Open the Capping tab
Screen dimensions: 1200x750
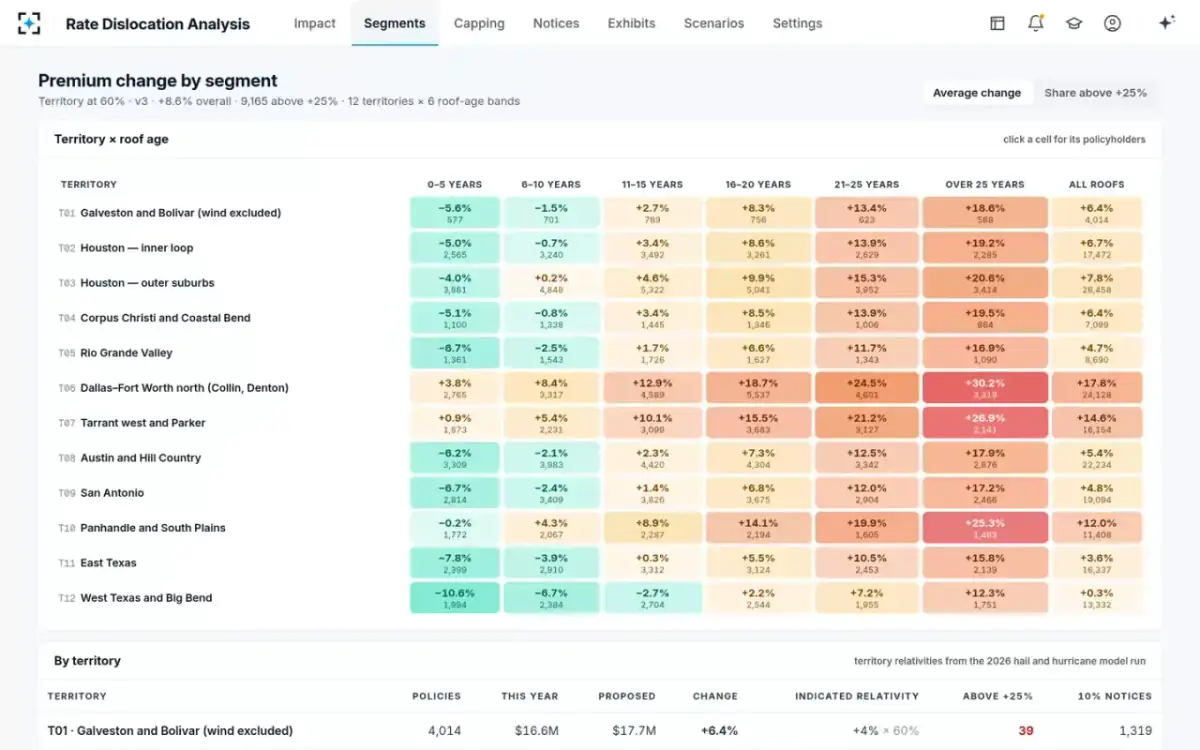pyautogui.click(x=479, y=23)
